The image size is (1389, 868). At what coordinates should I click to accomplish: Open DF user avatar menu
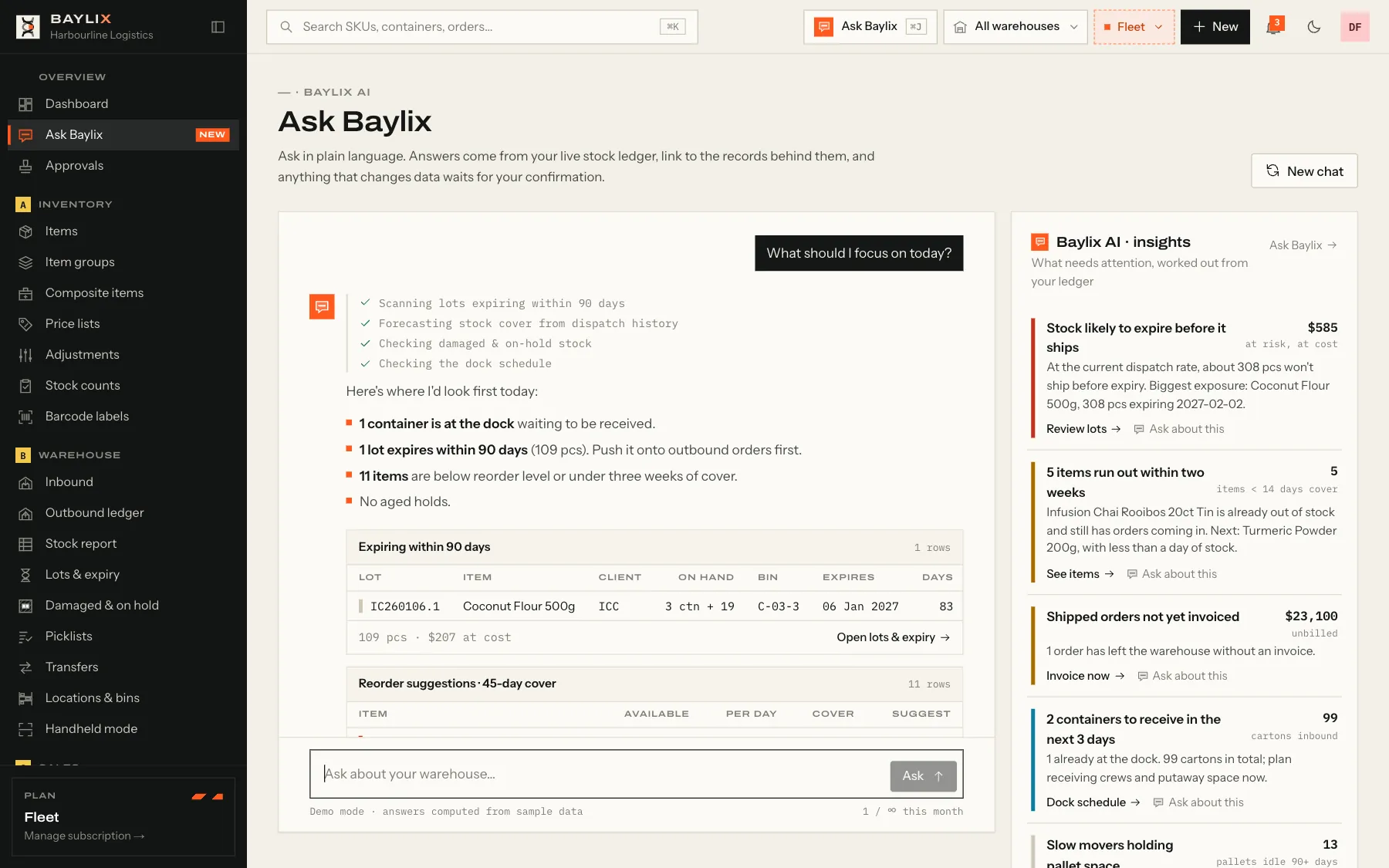click(1354, 27)
